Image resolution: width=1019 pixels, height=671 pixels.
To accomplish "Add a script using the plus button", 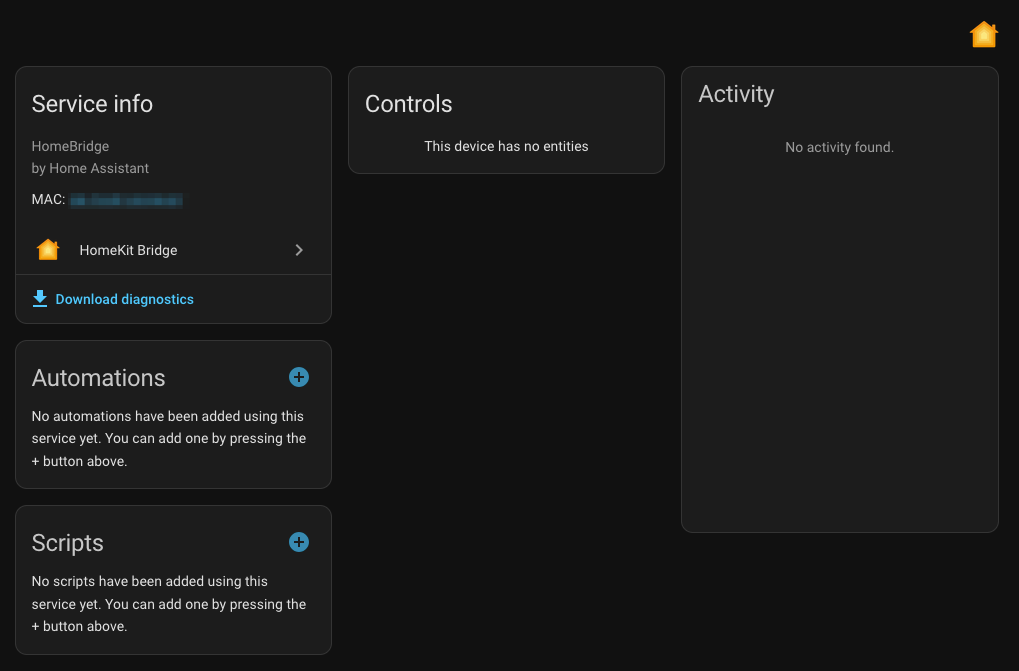I will pos(299,542).
